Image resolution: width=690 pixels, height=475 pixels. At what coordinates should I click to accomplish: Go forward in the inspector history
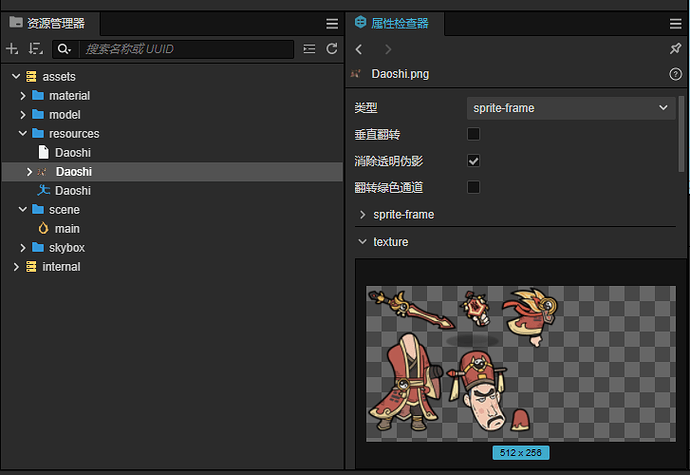pos(388,49)
